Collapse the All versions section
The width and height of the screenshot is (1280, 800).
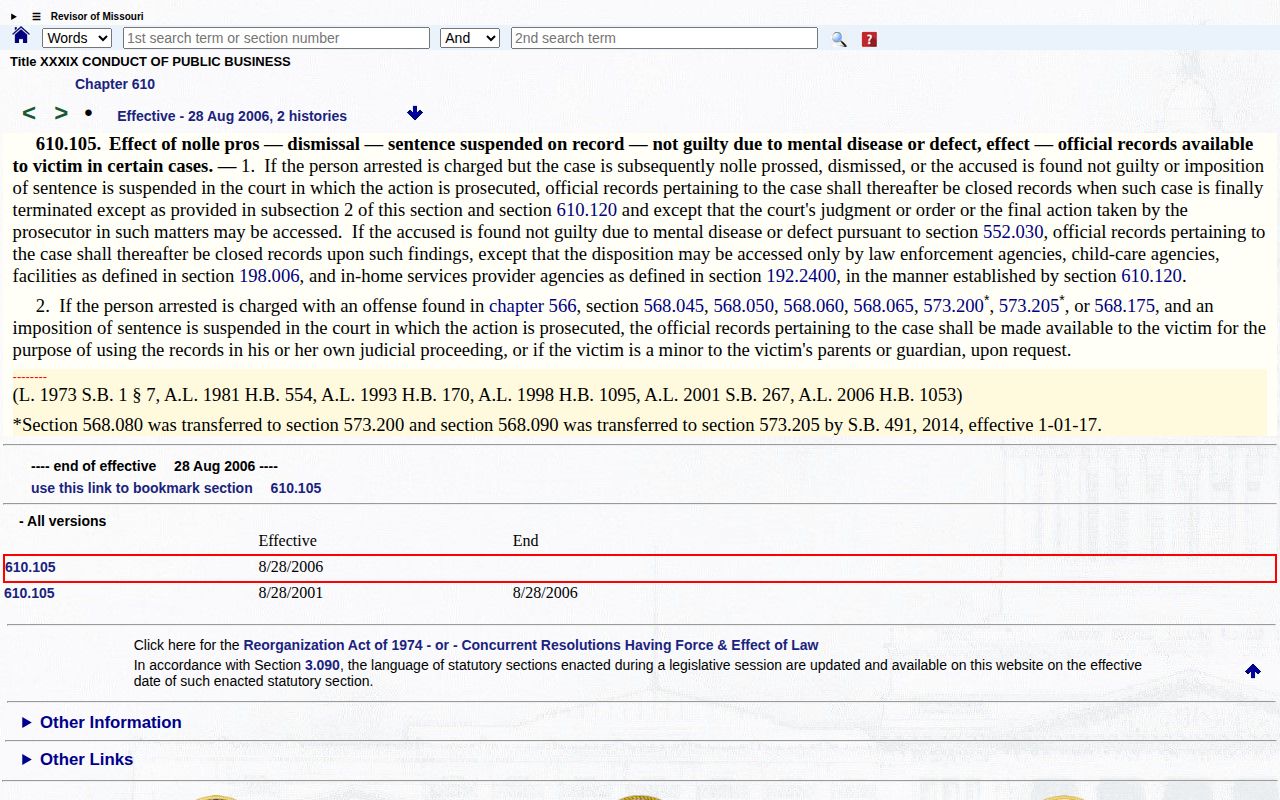pos(62,521)
